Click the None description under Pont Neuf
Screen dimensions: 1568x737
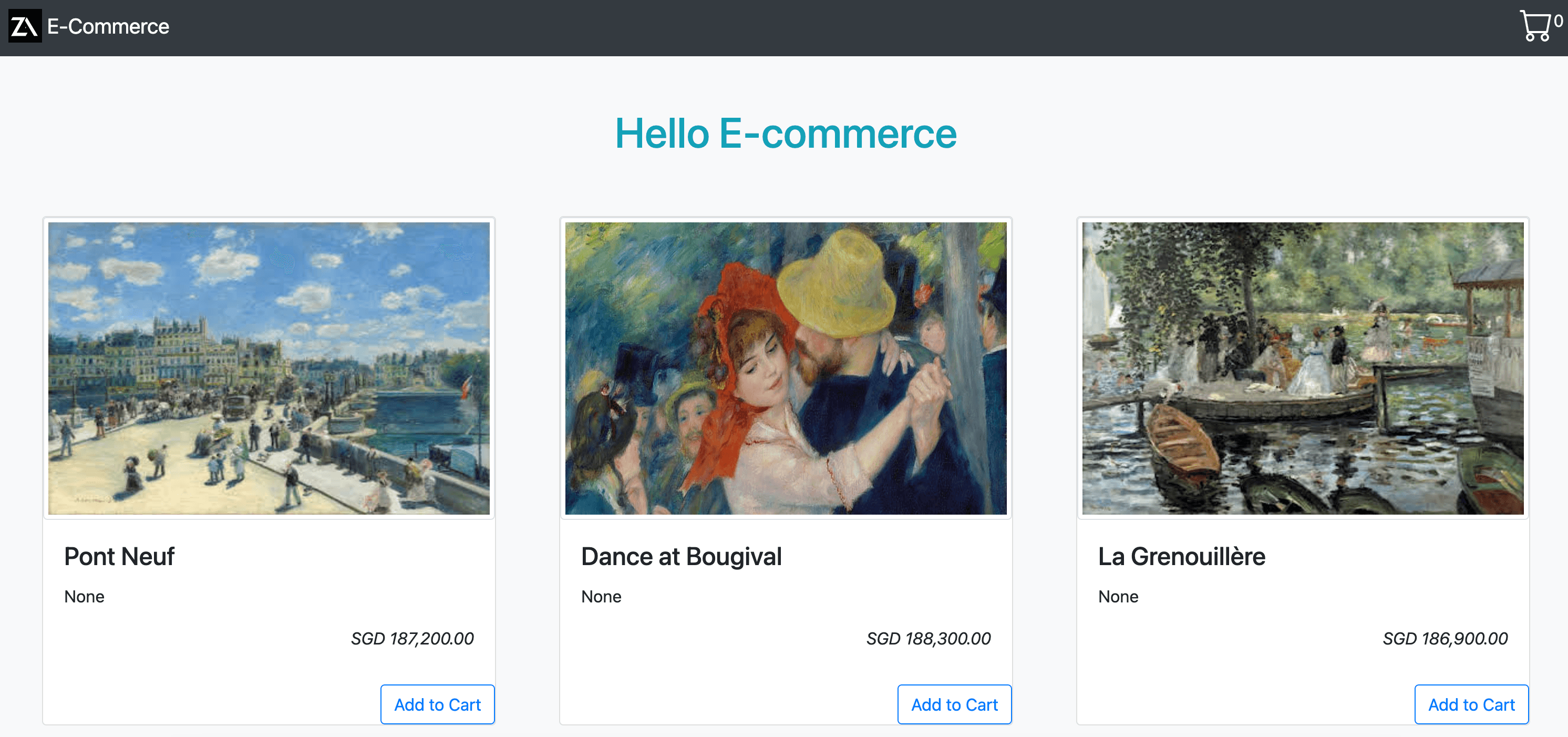tap(84, 596)
